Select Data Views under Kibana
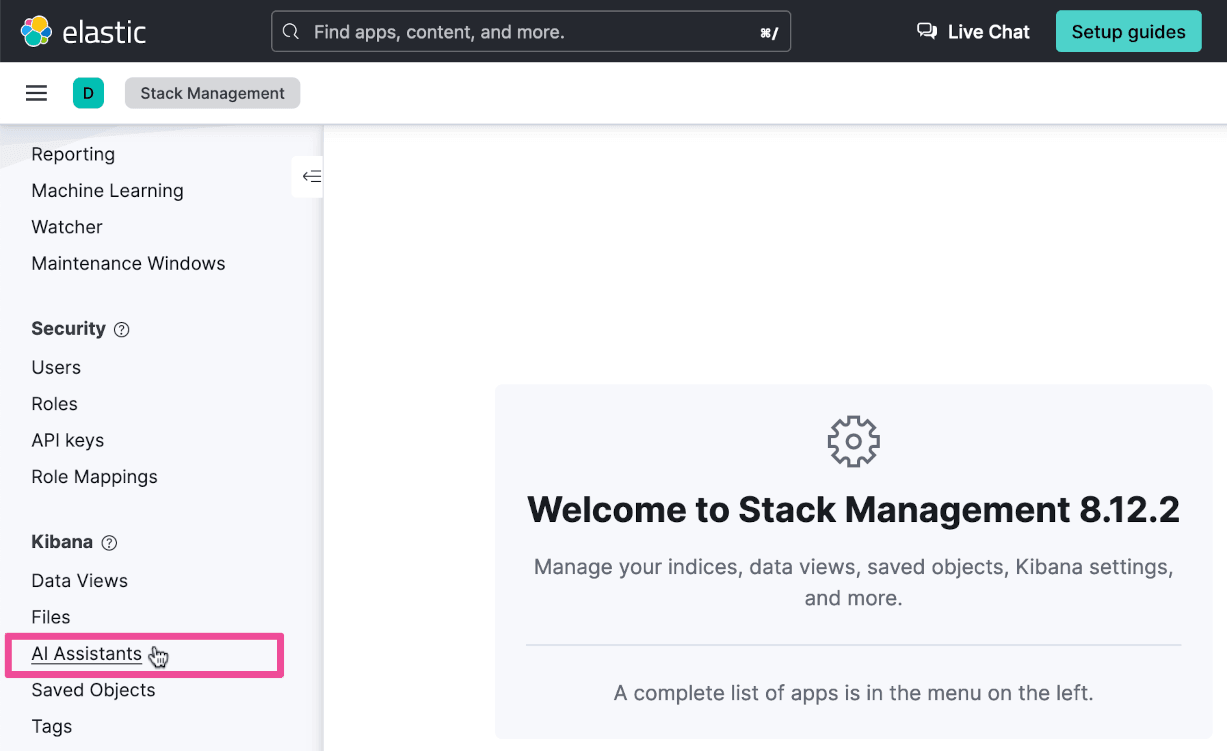This screenshot has height=751, width=1227. (79, 581)
